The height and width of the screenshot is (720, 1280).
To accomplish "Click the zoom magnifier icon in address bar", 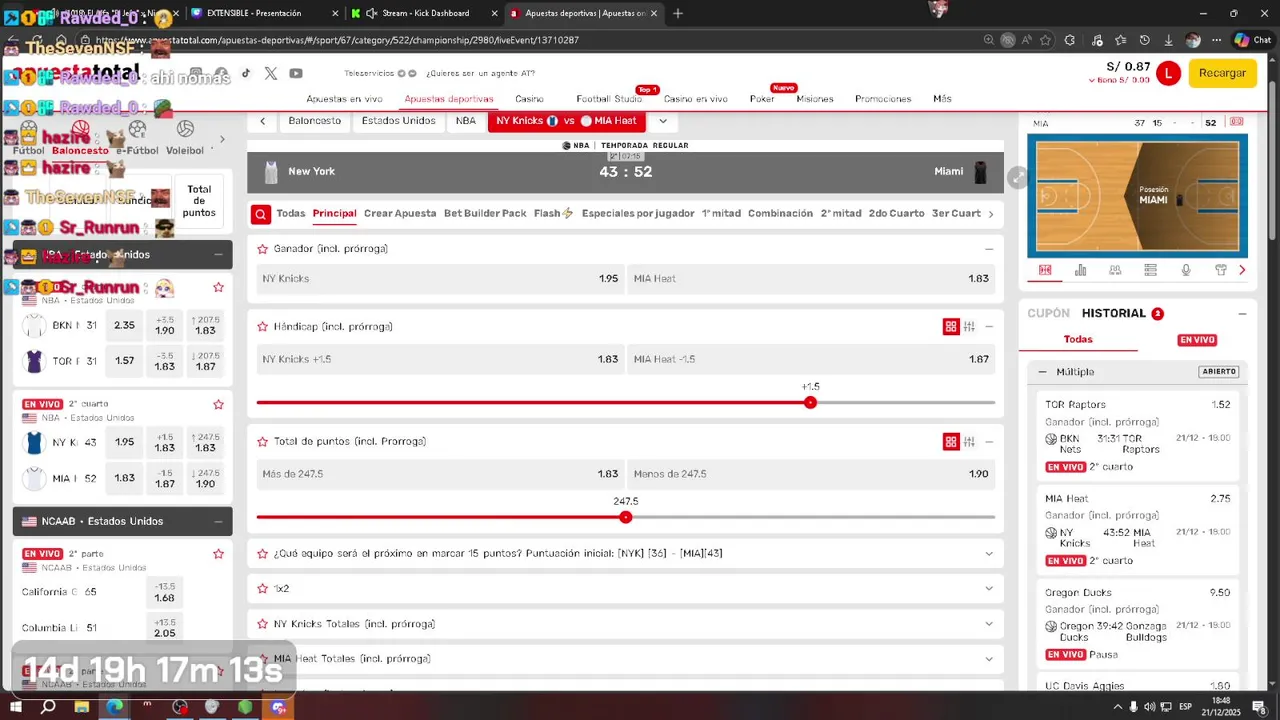I will 988,40.
